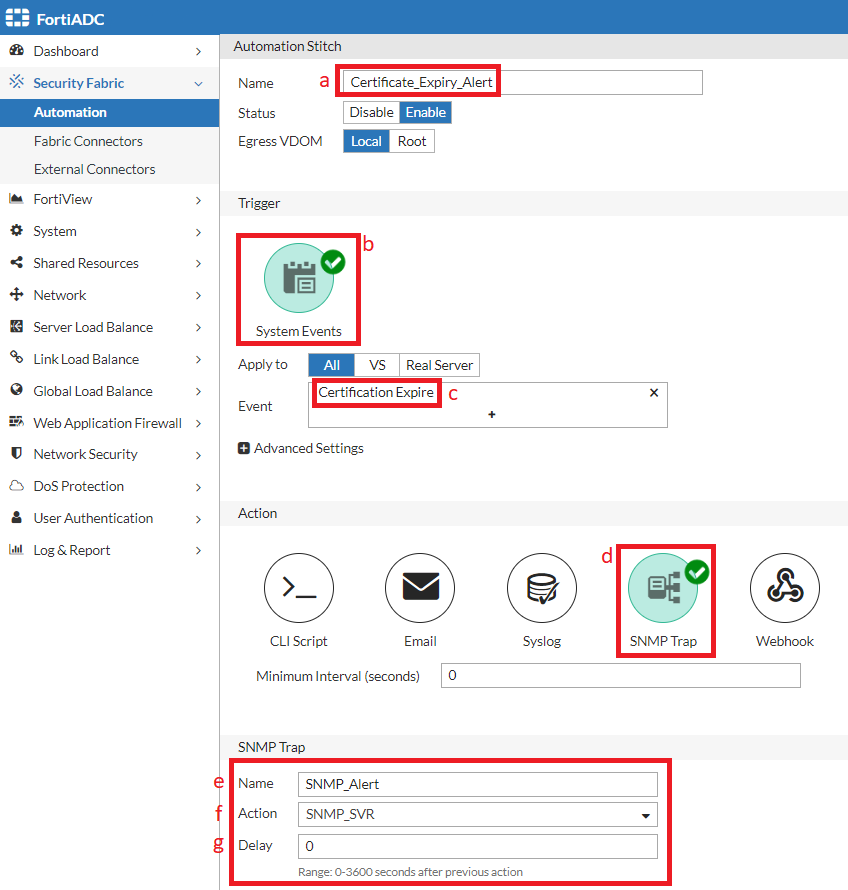Click the Shared Resources share icon
The width and height of the screenshot is (848, 890).
point(16,262)
